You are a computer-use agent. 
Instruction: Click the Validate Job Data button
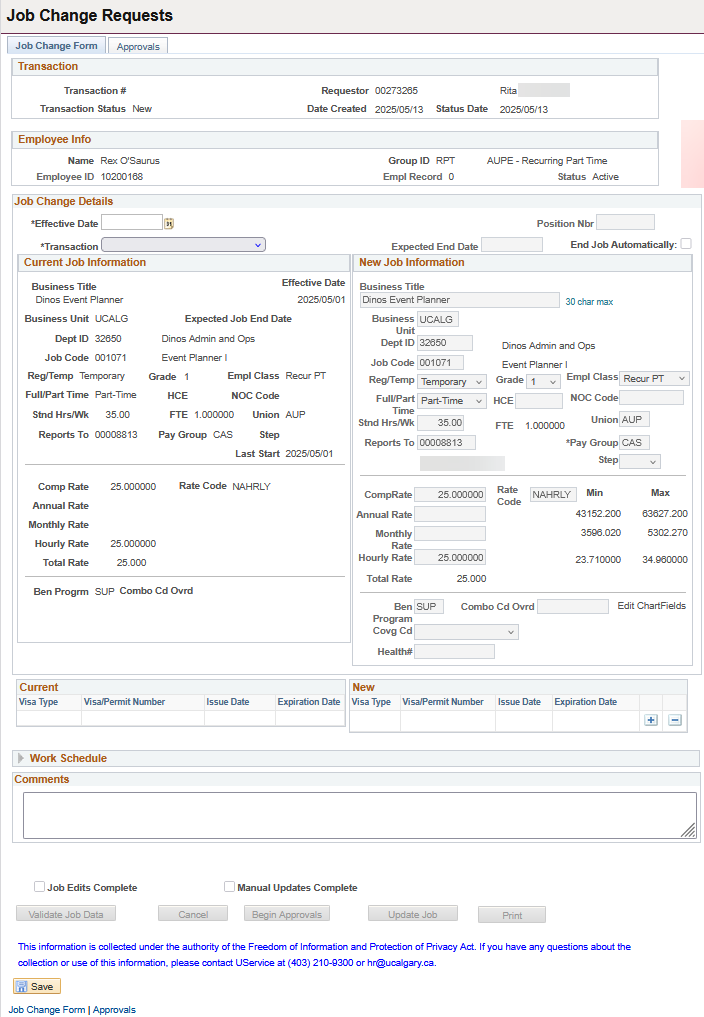pos(66,915)
